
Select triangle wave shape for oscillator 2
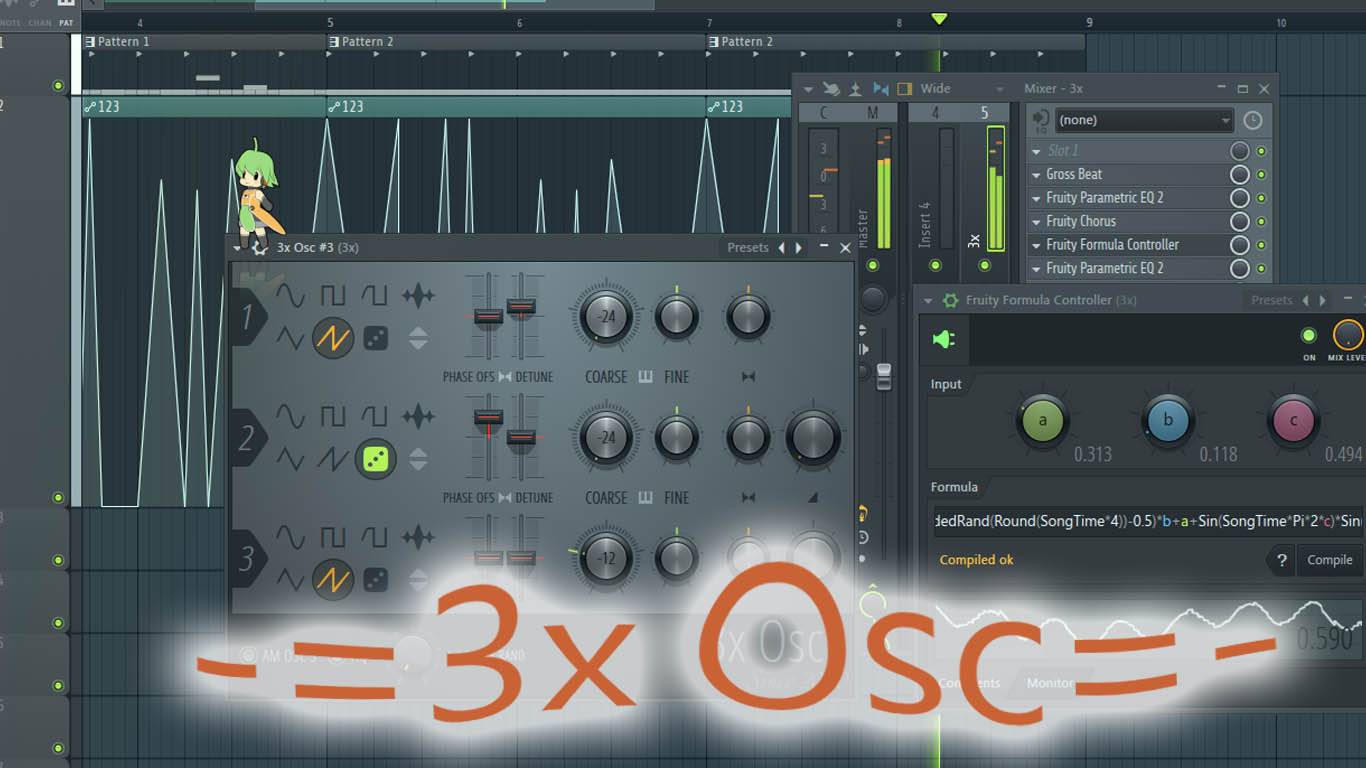click(x=290, y=459)
